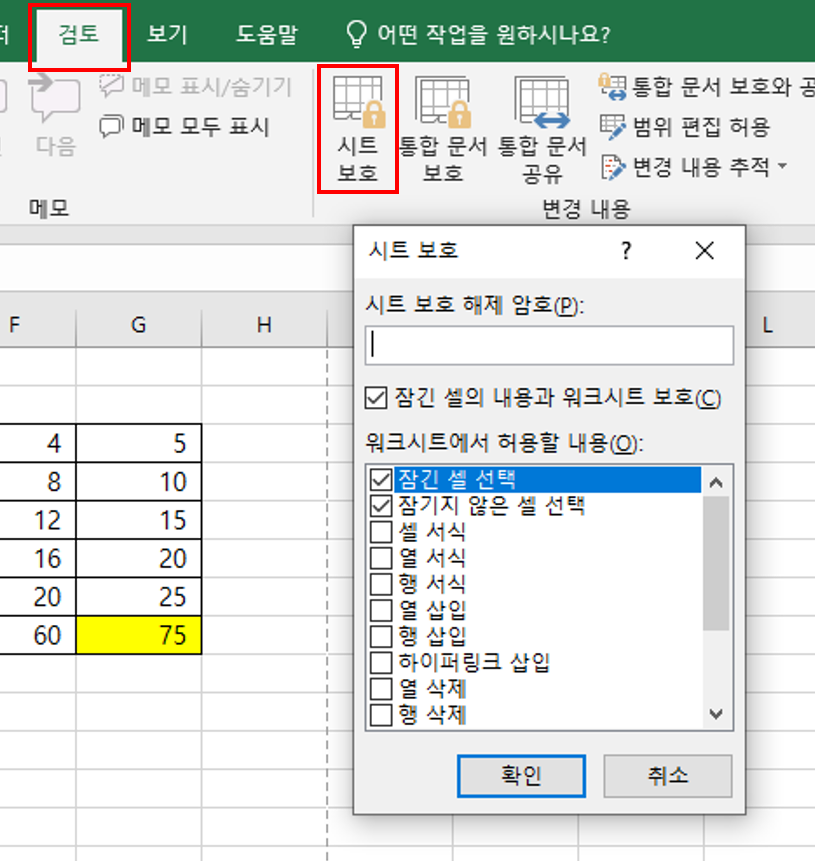Click the 통합 문서 보호 icon
The height and width of the screenshot is (861, 815).
(x=443, y=102)
